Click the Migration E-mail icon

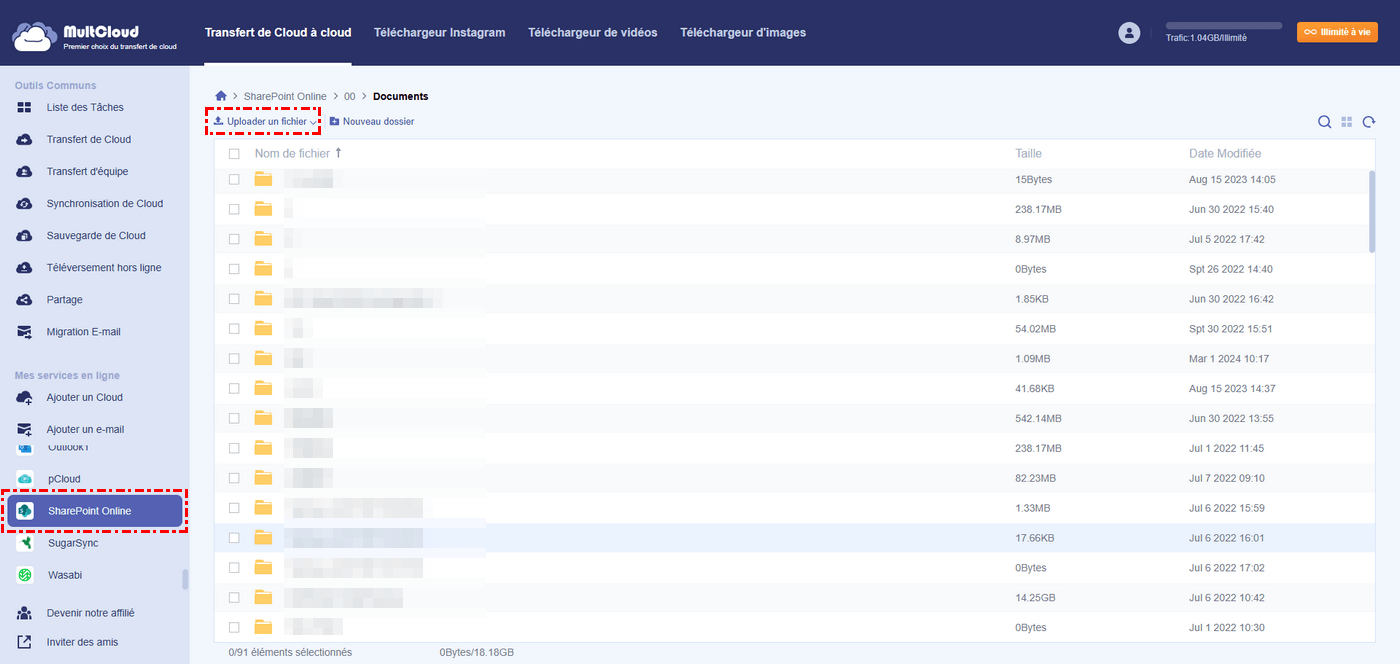tap(25, 331)
